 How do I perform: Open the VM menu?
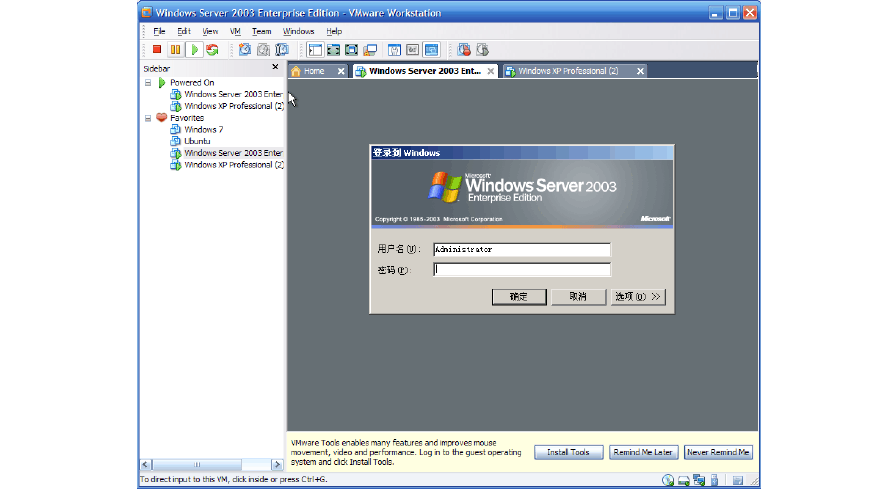click(x=235, y=31)
